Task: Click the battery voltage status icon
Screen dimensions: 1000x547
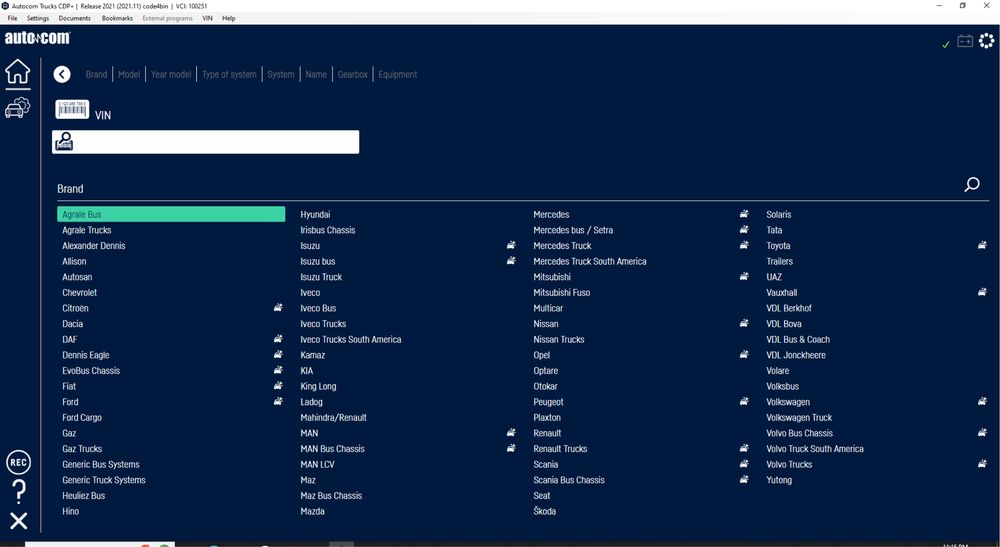Action: pos(965,41)
